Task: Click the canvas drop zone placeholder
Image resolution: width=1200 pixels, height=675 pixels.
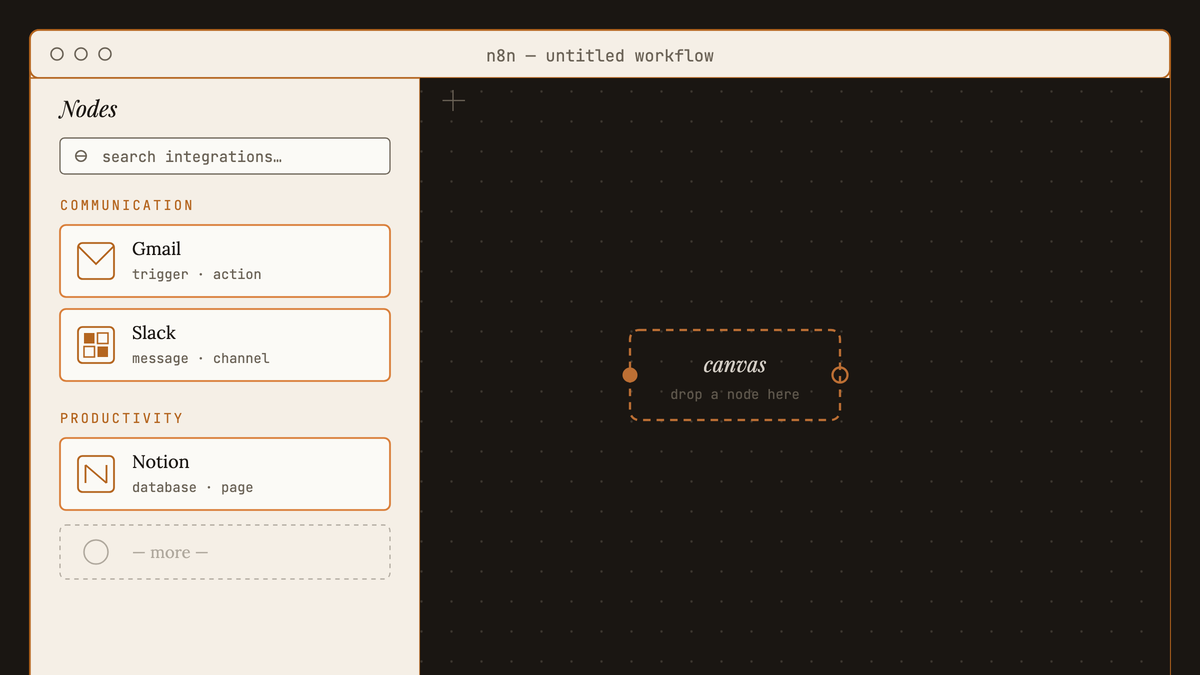Action: point(735,375)
